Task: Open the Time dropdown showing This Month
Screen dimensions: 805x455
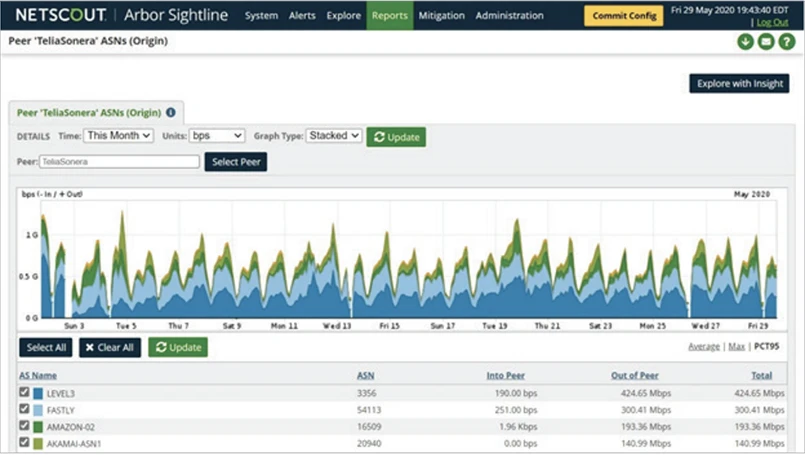Action: [x=118, y=135]
